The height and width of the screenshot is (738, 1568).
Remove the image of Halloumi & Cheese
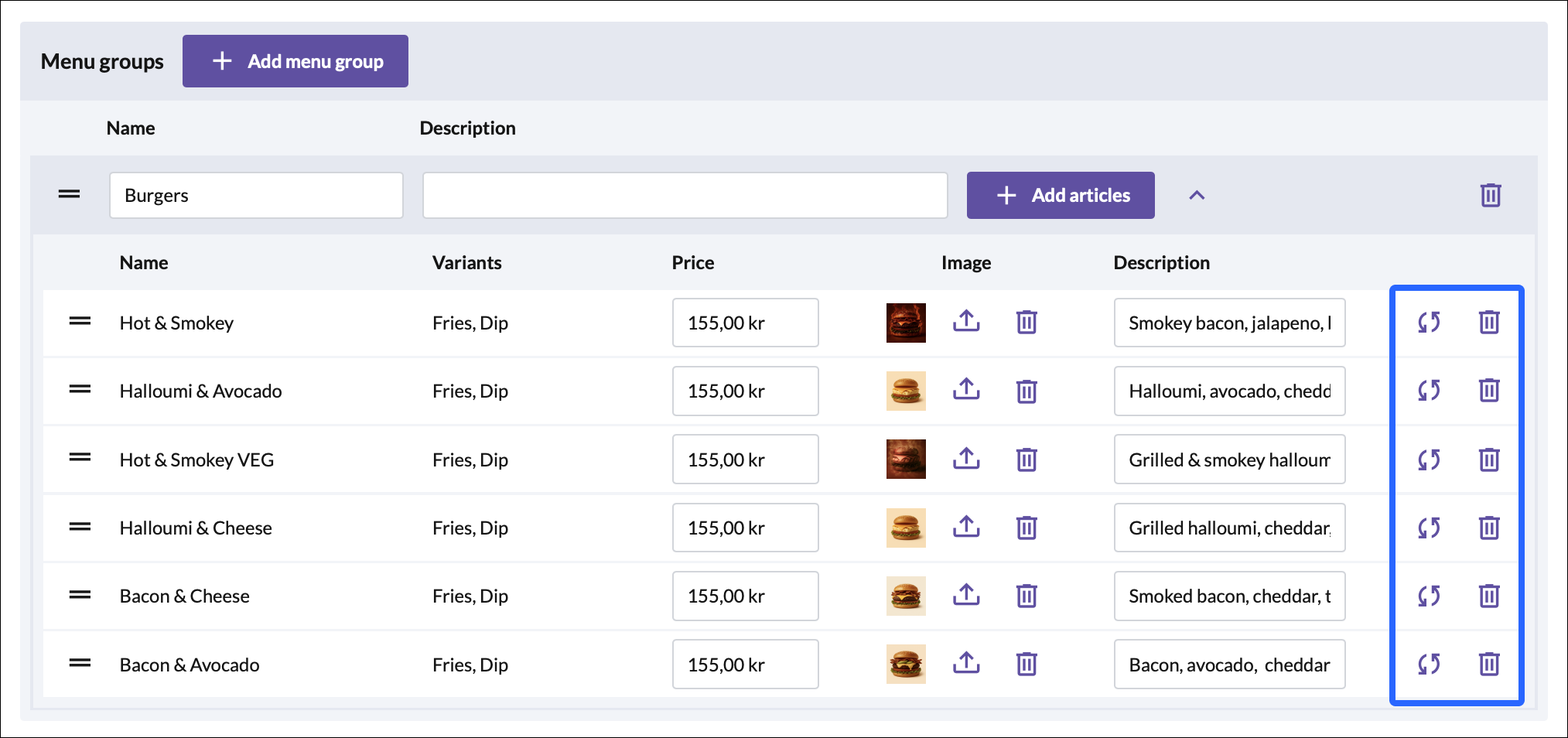[x=1027, y=528]
